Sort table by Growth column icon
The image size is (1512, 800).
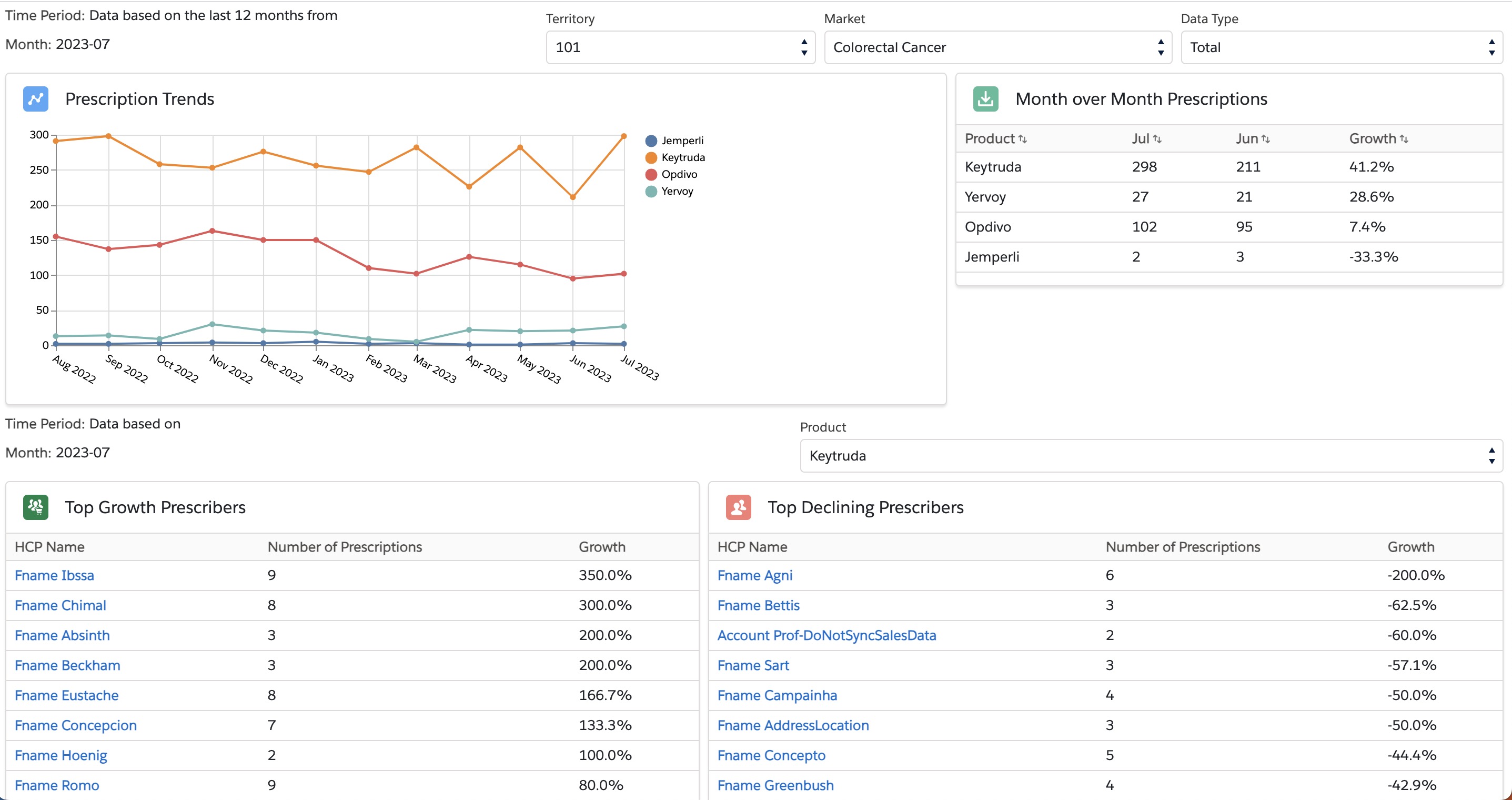[x=1404, y=139]
